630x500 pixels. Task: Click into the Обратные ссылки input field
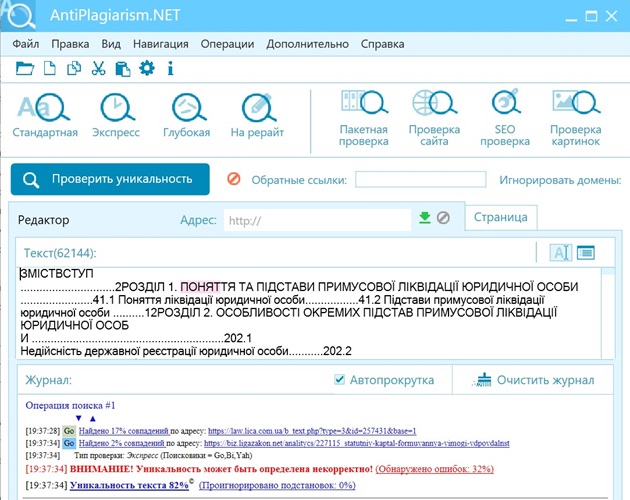coord(421,179)
